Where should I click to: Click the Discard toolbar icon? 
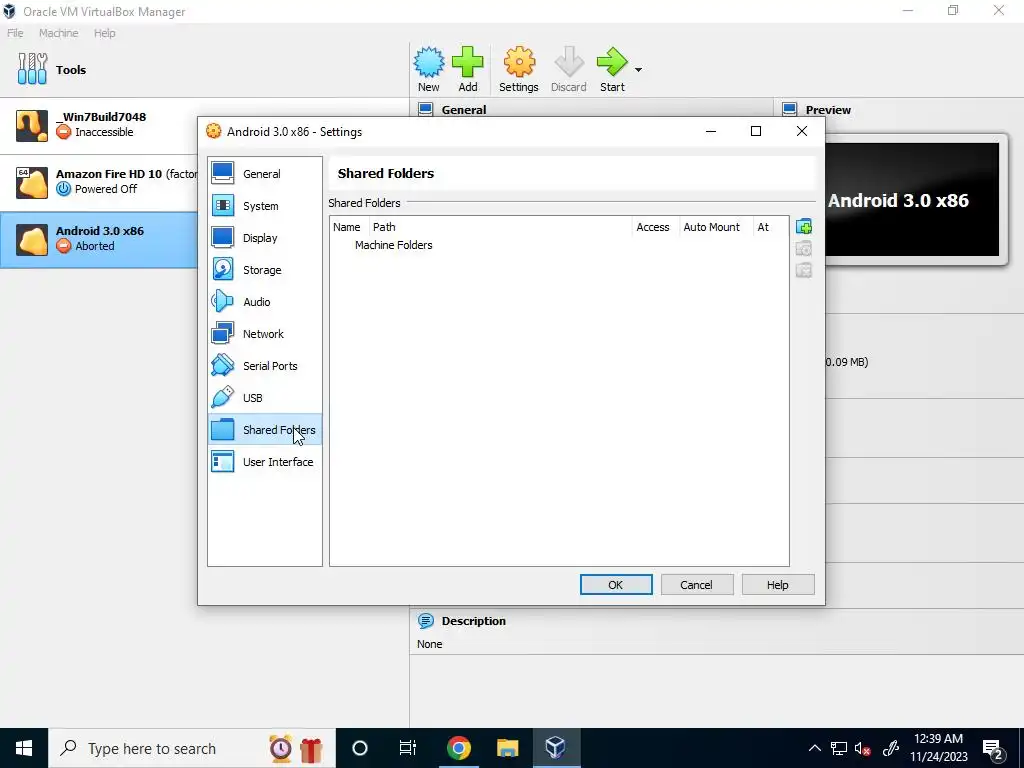click(568, 69)
